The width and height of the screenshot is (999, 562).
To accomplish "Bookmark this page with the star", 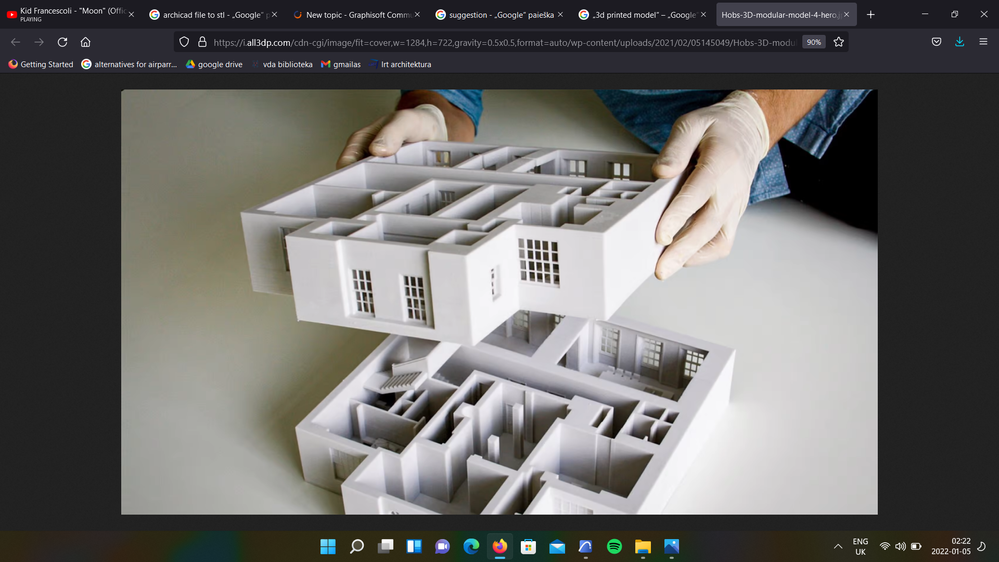I will [838, 42].
